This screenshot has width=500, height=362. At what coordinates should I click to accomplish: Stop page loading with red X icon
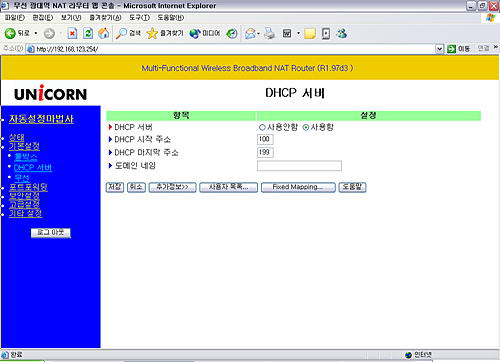click(x=72, y=33)
